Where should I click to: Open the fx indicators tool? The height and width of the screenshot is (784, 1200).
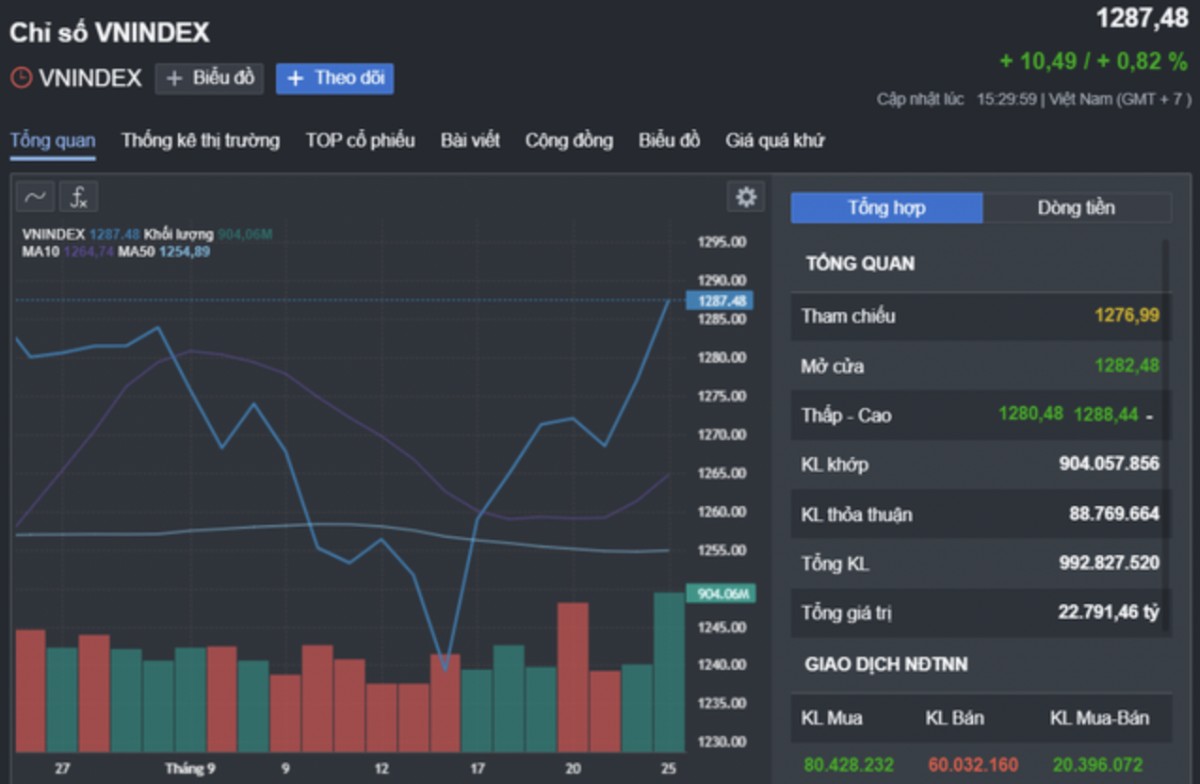[79, 197]
